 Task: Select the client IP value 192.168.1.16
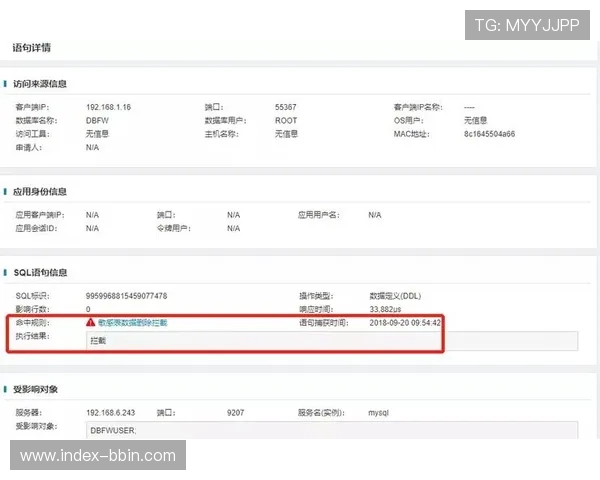click(108, 107)
